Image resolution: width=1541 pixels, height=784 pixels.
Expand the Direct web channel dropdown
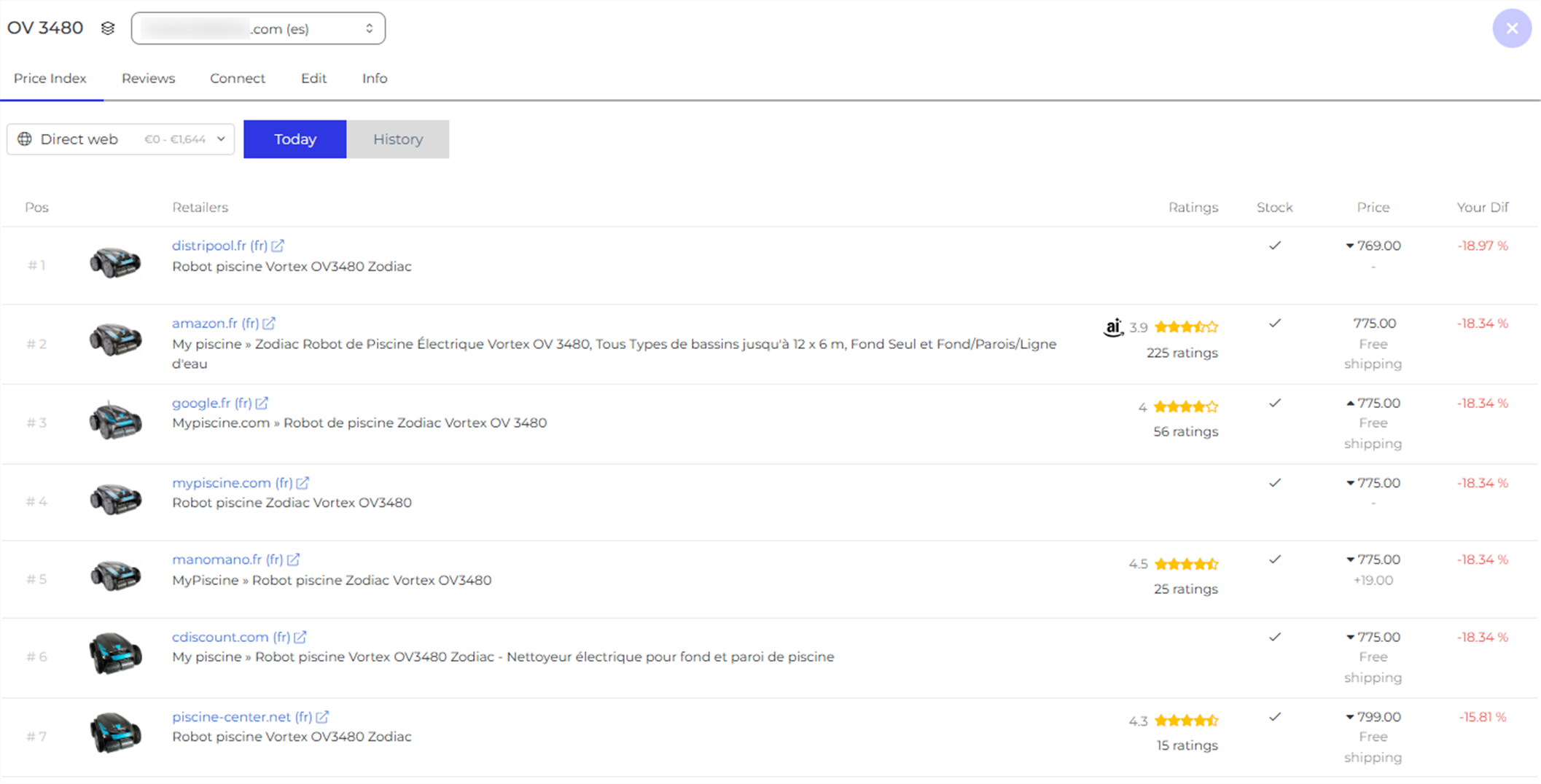pos(120,139)
